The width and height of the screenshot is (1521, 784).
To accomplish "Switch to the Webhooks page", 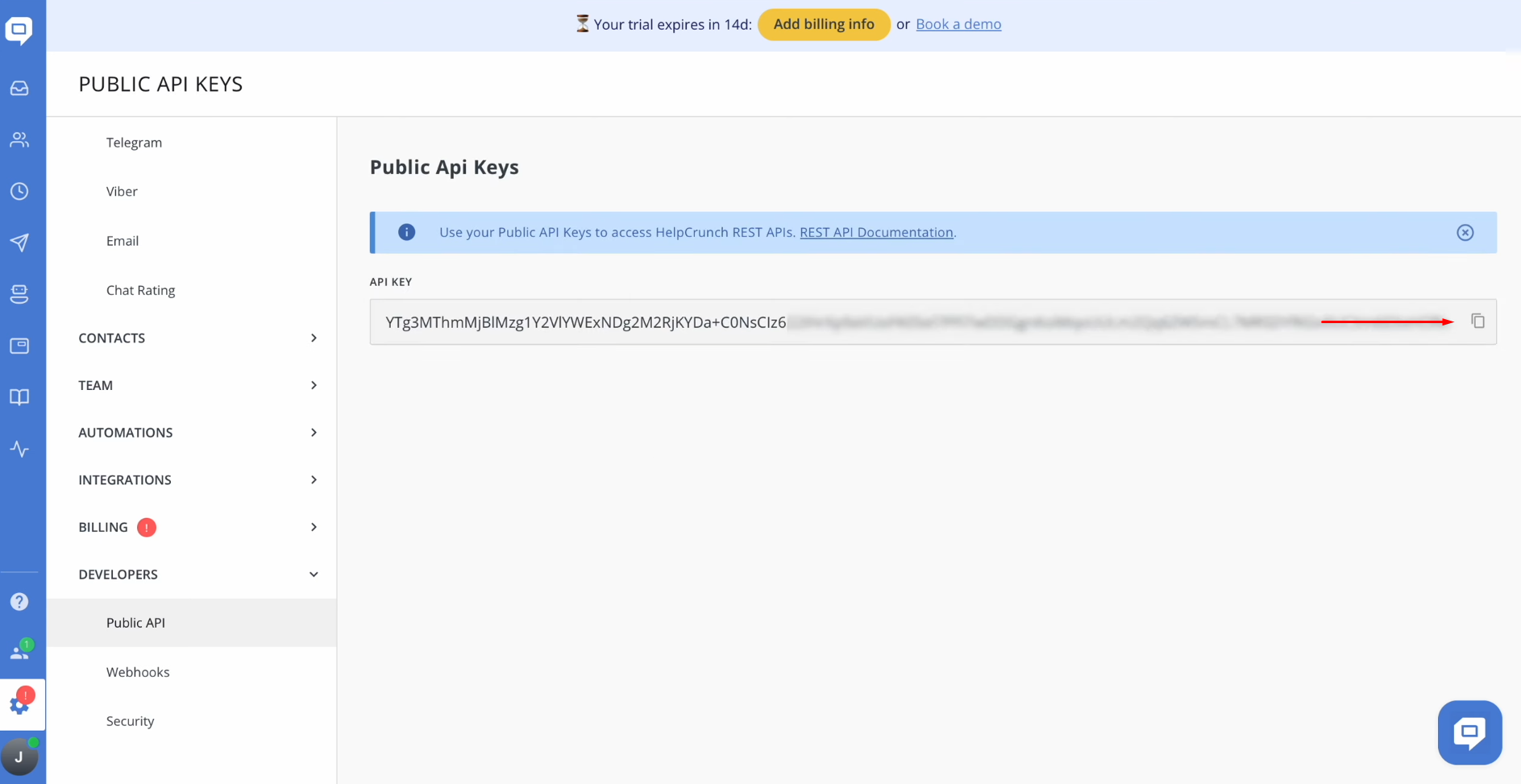I will pos(138,671).
